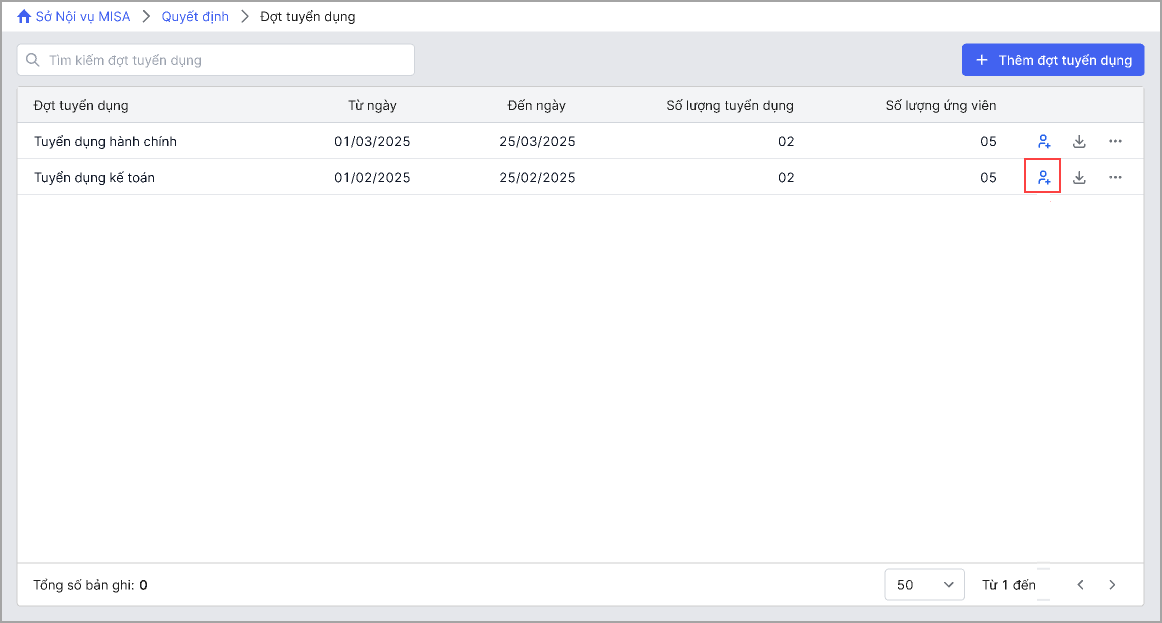
Task: Open Sở Nội vụ MISA breadcrumb link
Action: [83, 16]
